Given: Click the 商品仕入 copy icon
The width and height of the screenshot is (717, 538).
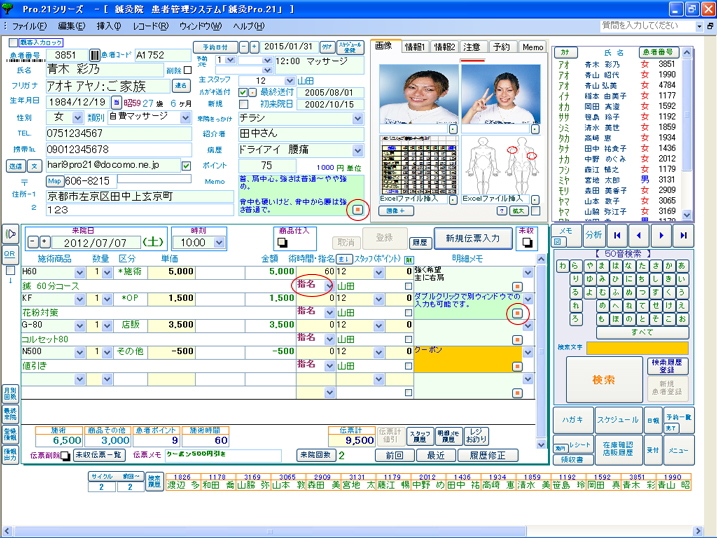Looking at the screenshot, I should (282, 242).
